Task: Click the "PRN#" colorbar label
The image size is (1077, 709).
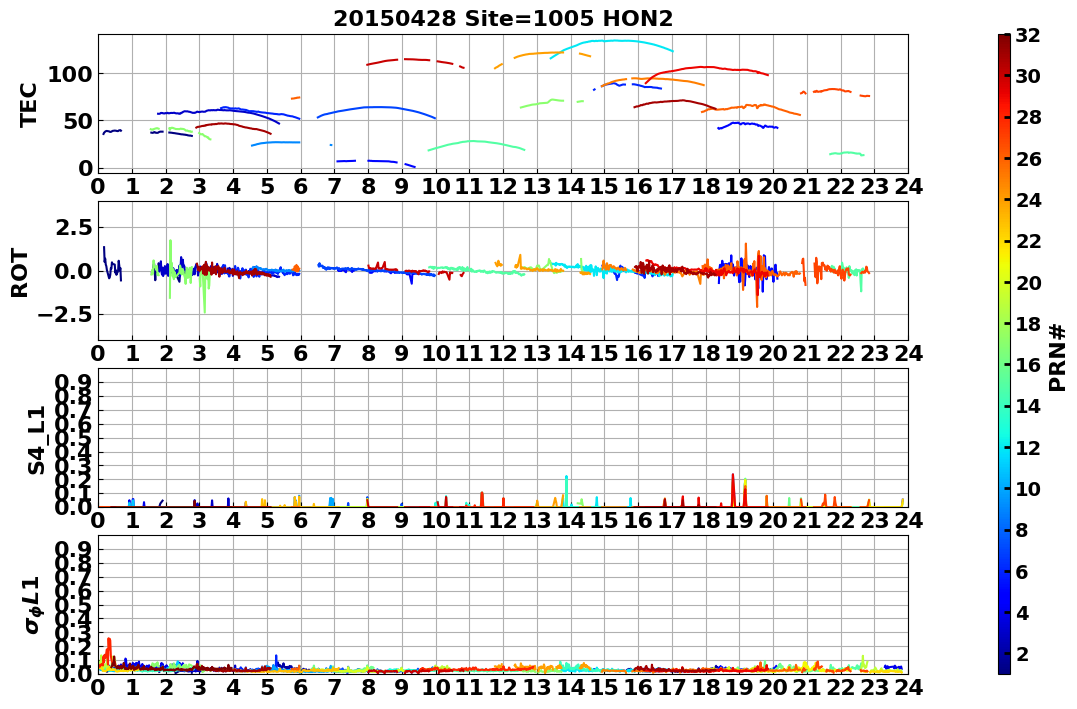Action: 1058,357
